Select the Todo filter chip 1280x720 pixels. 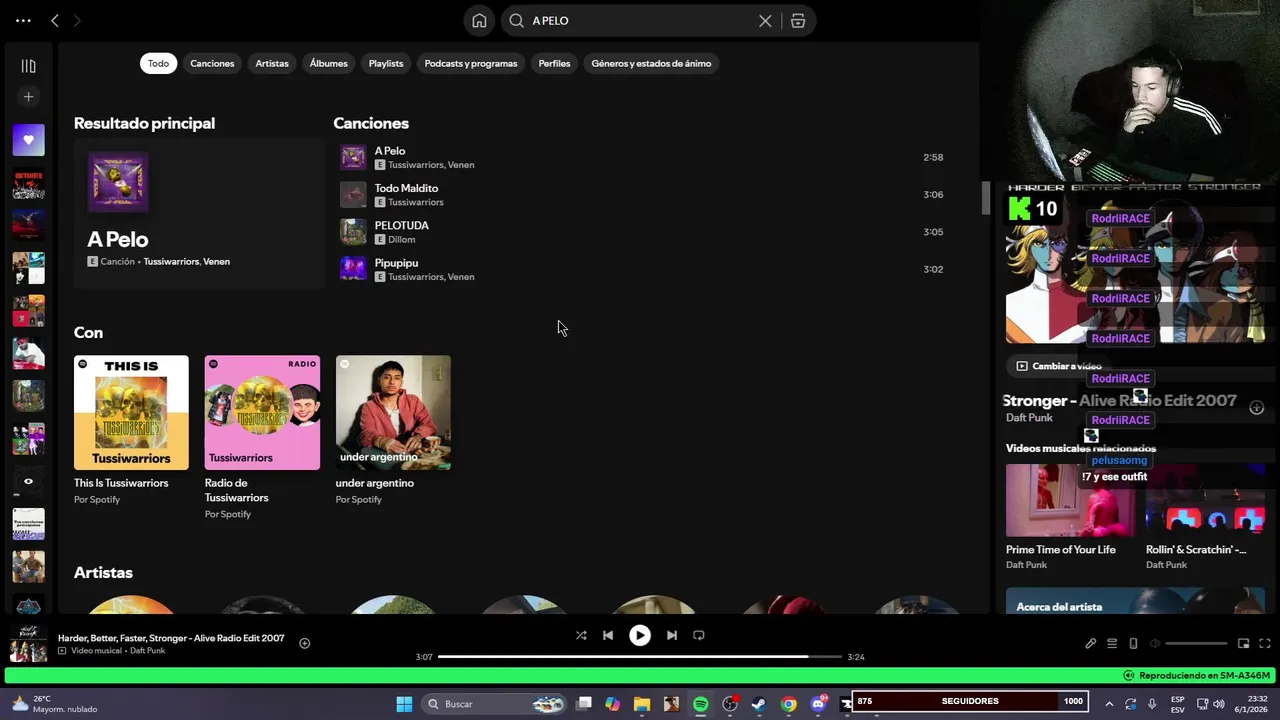[158, 63]
